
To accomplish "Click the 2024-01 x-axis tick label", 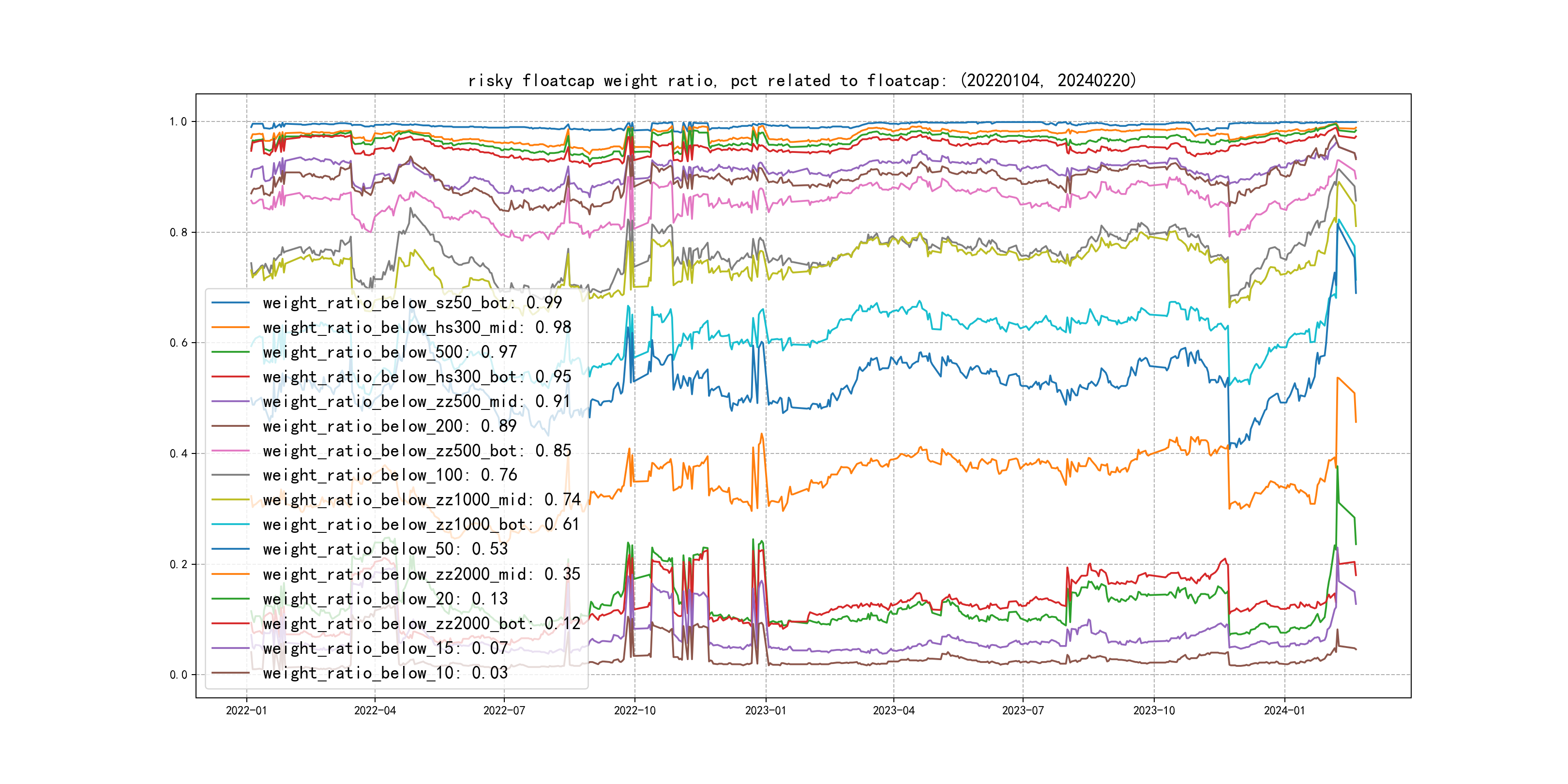I will pos(1284,710).
